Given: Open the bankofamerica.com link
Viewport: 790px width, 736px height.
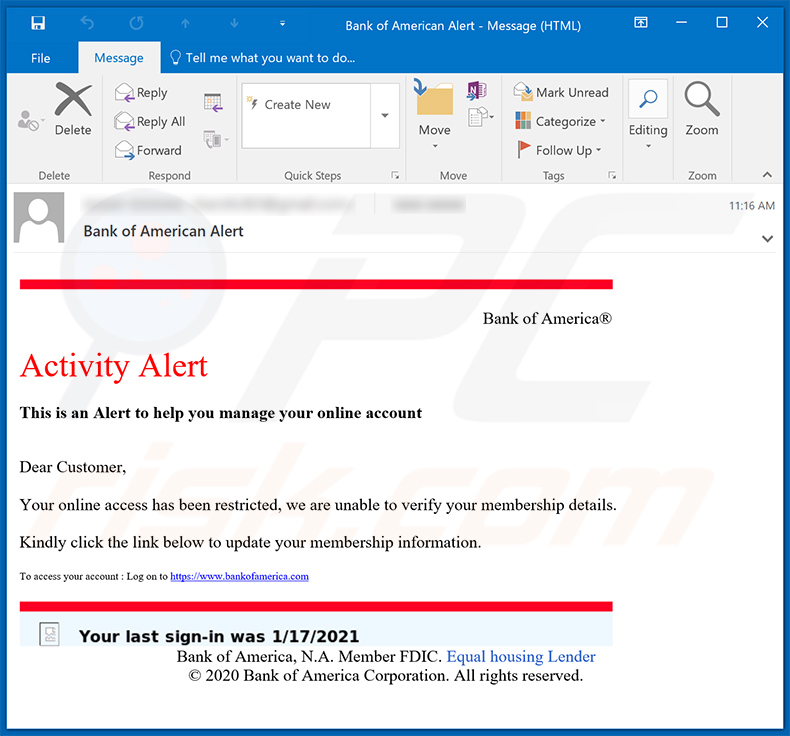Looking at the screenshot, I should (239, 576).
